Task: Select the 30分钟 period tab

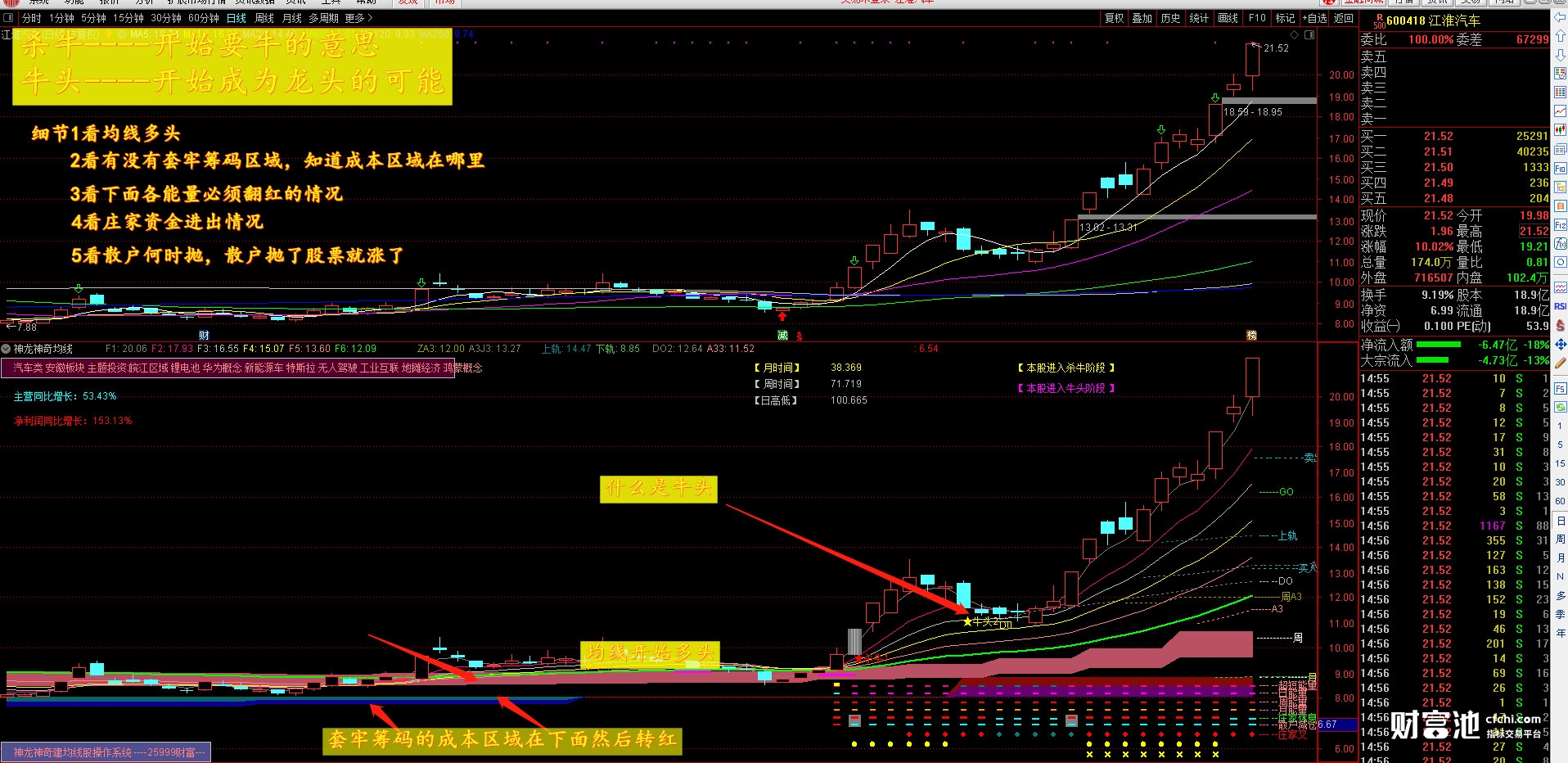Action: 166,18
